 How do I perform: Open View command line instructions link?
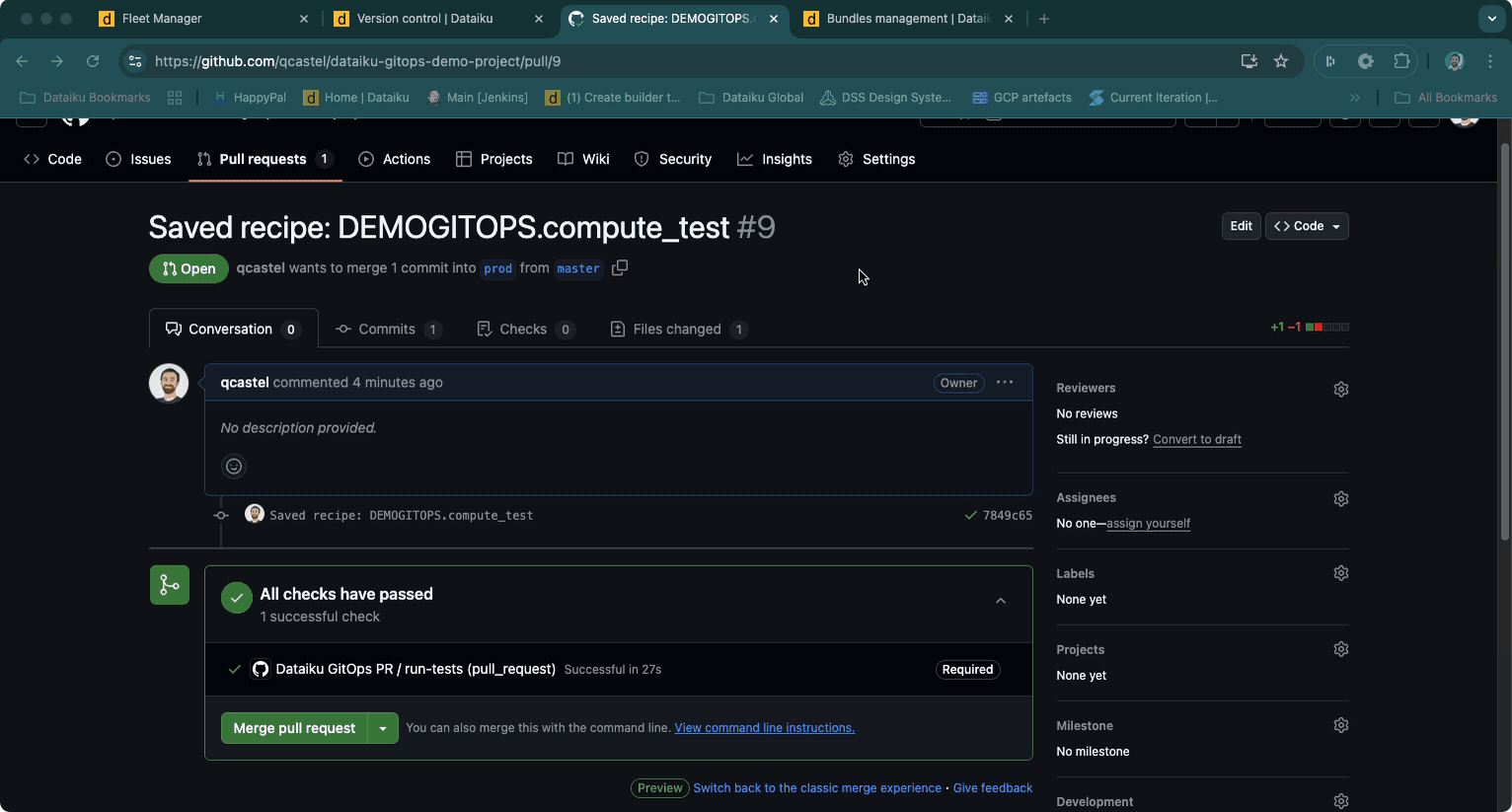click(x=765, y=727)
